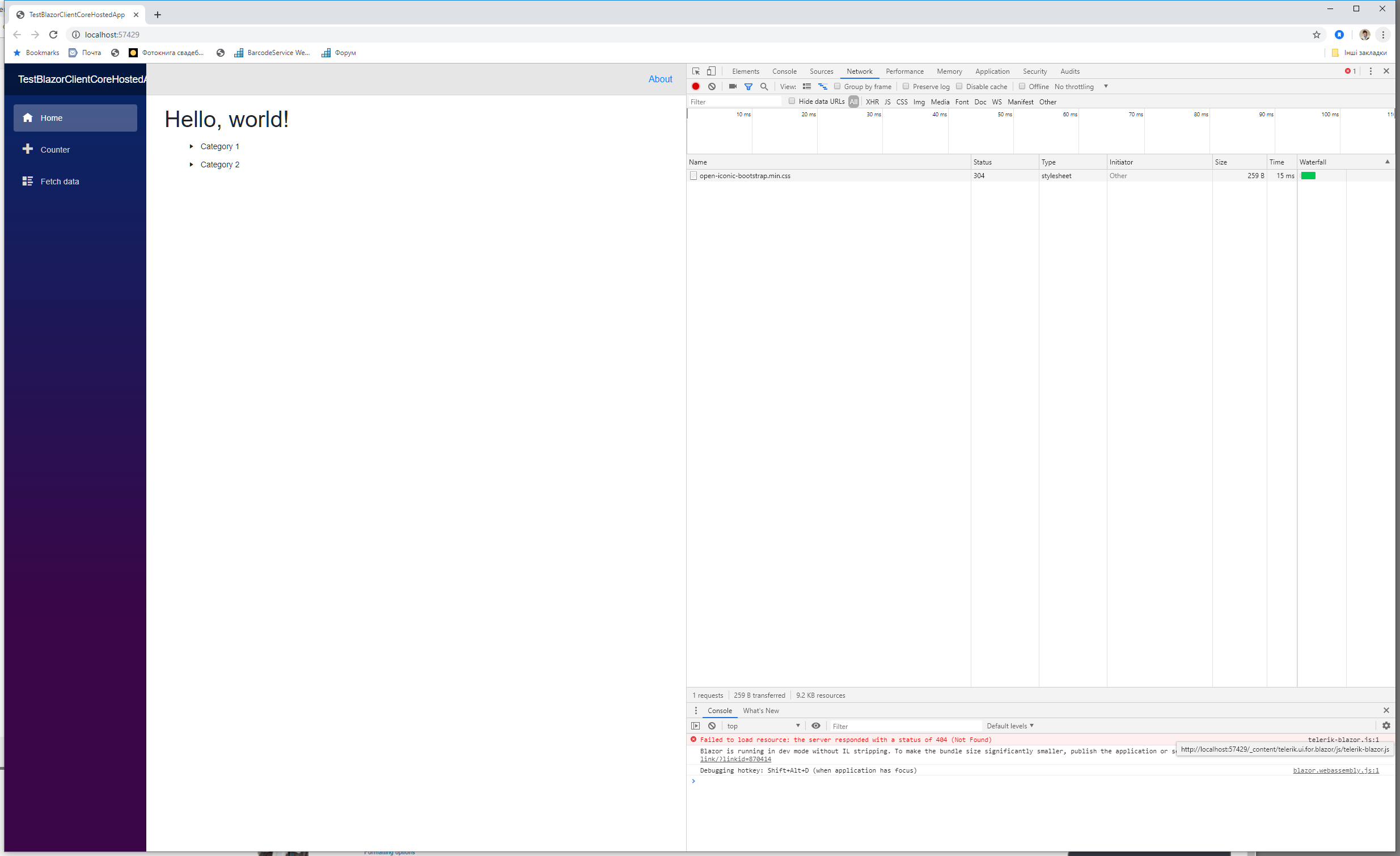1400x856 pixels.
Task: Clear the network log
Action: (712, 86)
